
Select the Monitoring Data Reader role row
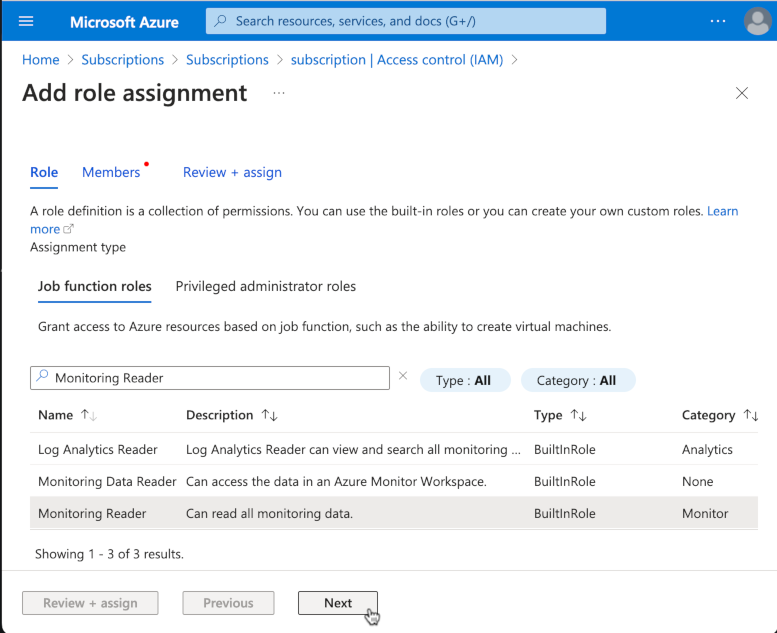(x=107, y=481)
